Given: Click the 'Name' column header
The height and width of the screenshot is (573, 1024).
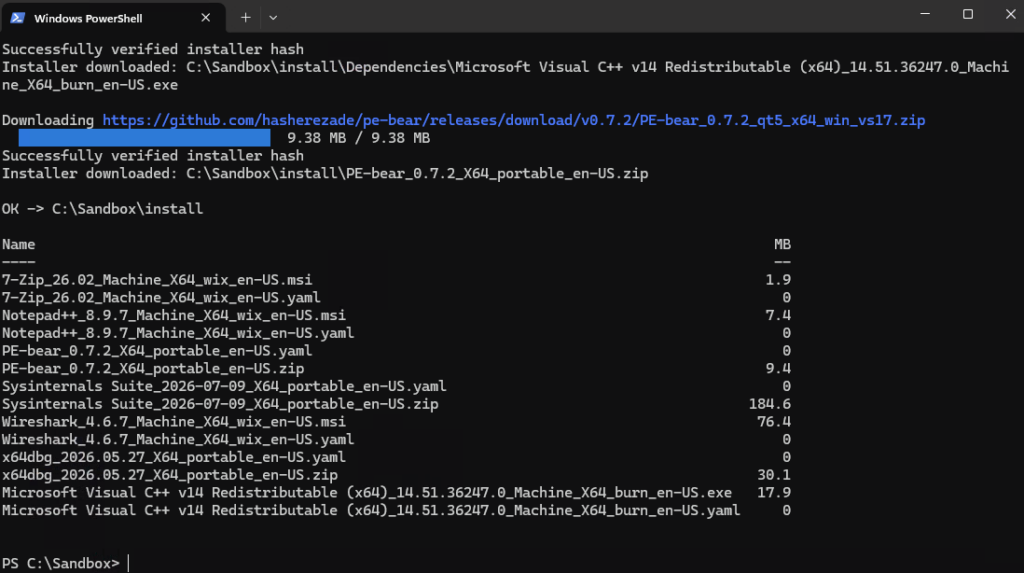Looking at the screenshot, I should 18,244.
